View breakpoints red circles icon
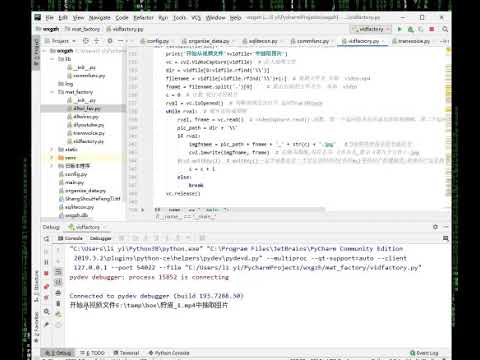The width and height of the screenshot is (480, 360). click(46, 286)
